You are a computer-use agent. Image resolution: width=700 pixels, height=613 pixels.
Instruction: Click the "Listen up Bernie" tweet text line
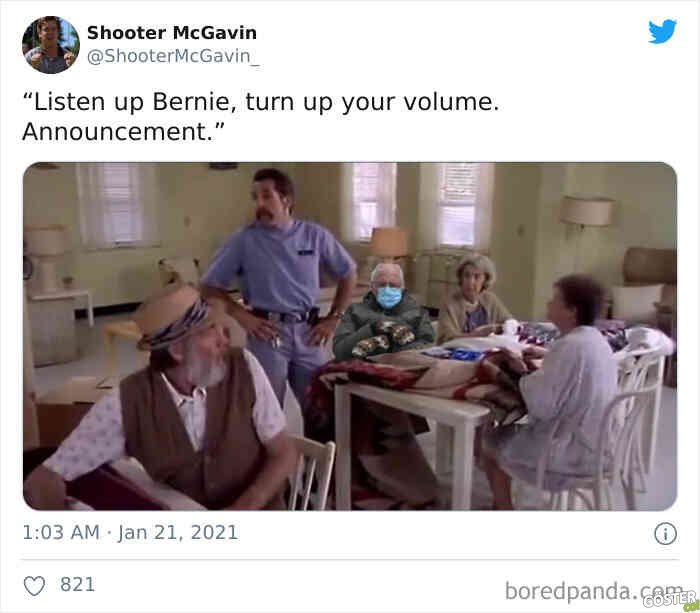click(x=261, y=102)
